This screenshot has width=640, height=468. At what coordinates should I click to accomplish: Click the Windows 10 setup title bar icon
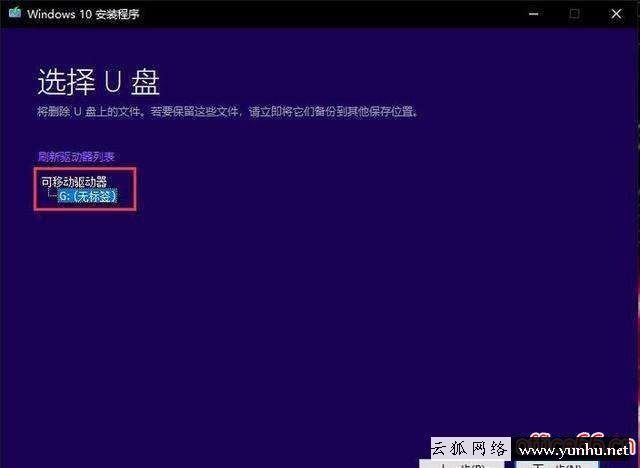click(x=15, y=13)
